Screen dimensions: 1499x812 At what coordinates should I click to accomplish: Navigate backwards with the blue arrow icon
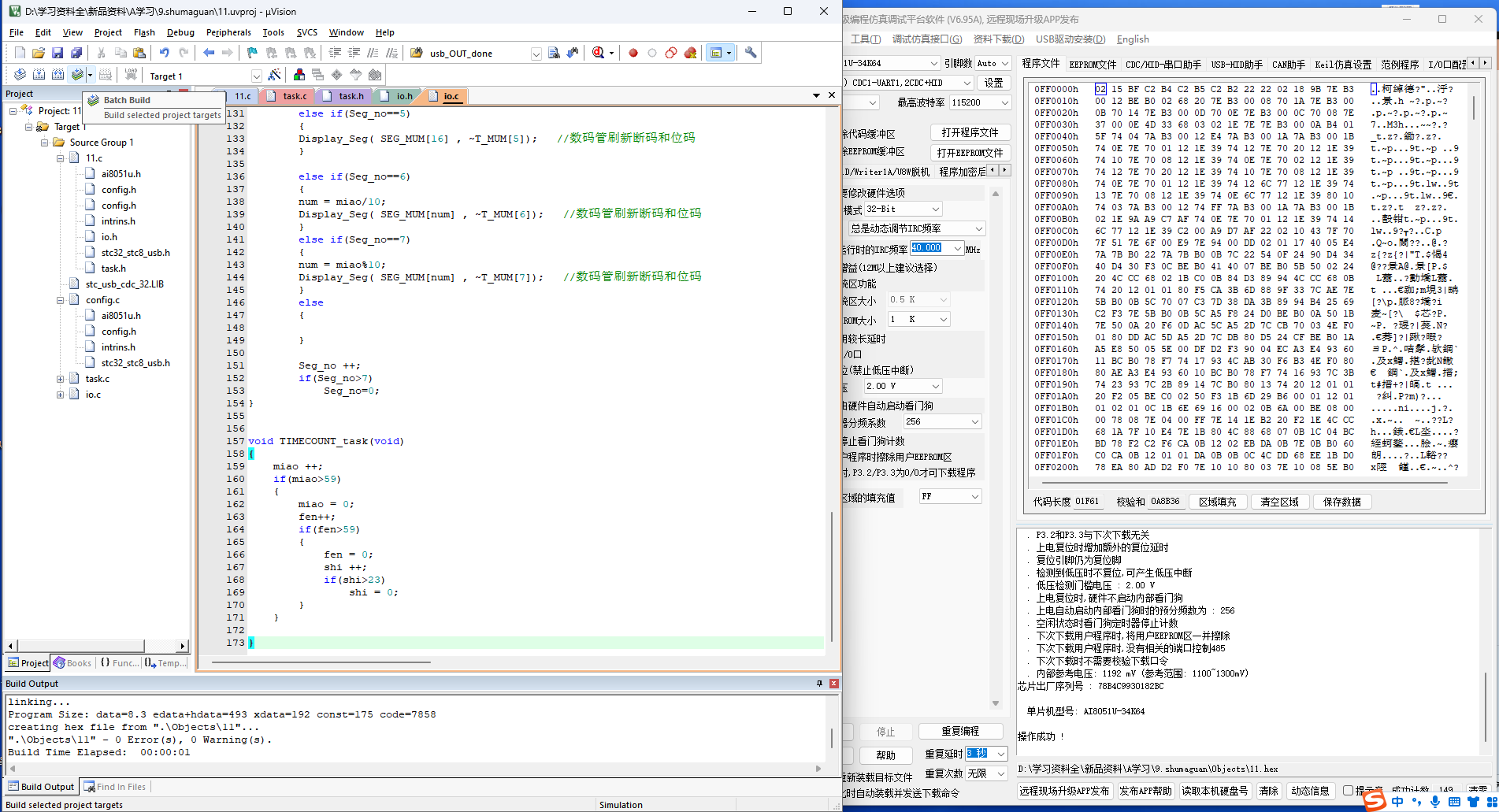209,53
